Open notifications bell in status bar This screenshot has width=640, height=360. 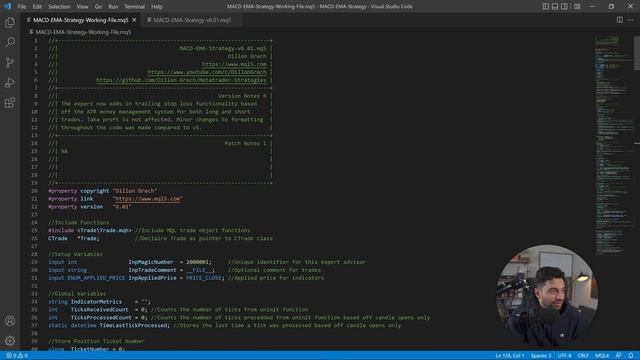[631, 356]
